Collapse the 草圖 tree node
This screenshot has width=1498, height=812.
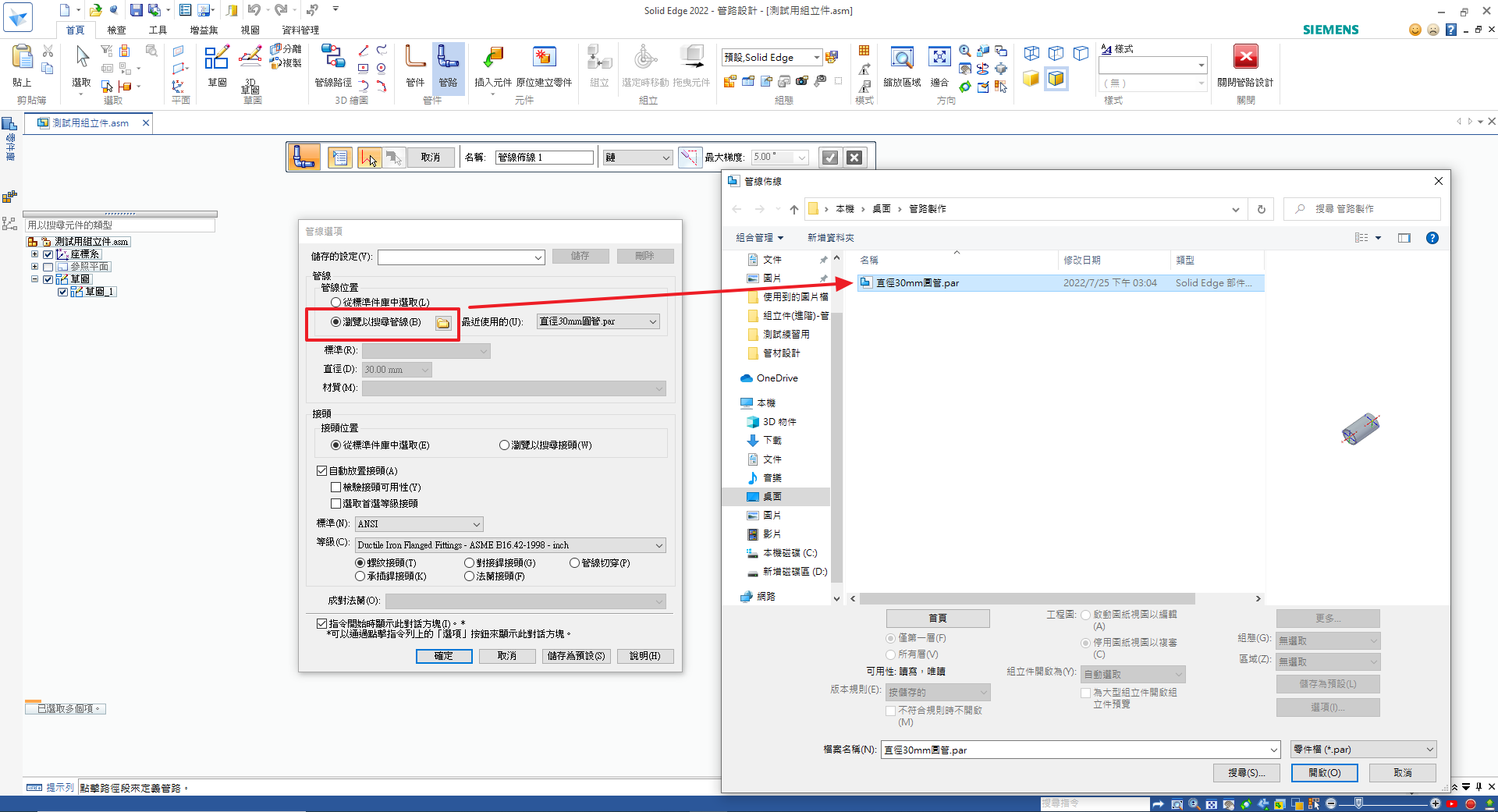click(x=34, y=279)
